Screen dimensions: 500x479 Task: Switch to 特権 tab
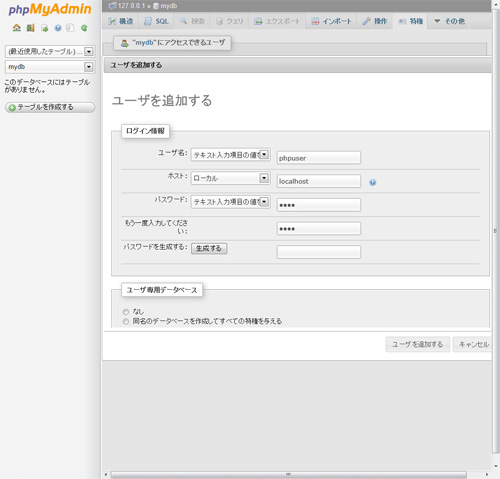[411, 21]
